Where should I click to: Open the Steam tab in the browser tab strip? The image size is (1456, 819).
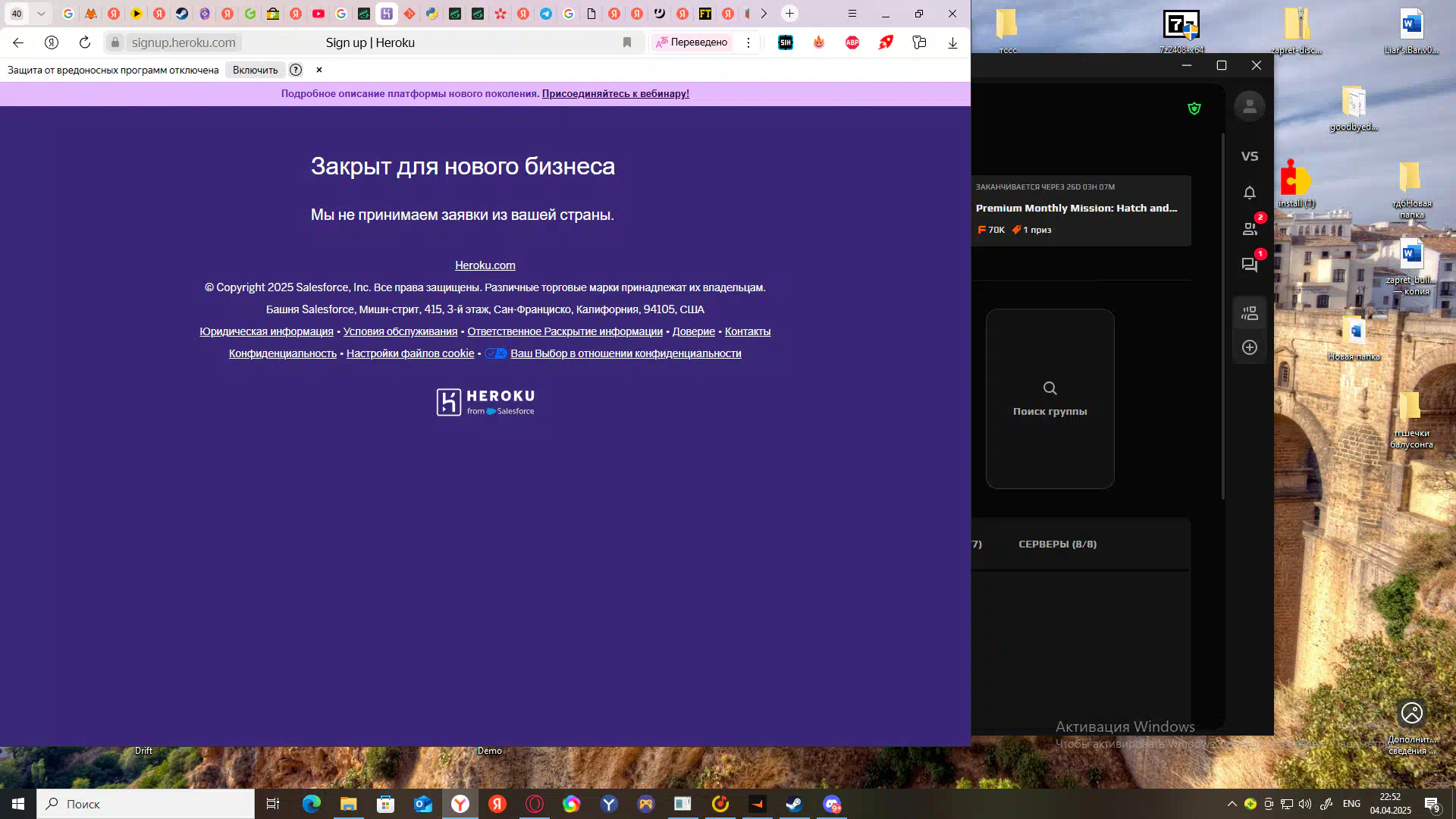(182, 14)
